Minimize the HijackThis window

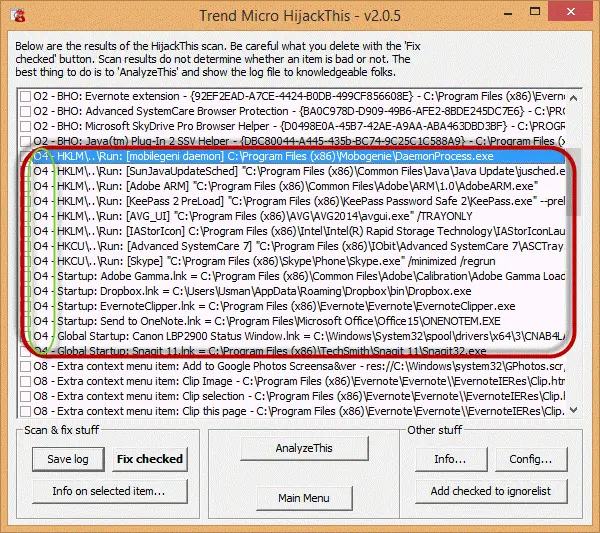pos(508,13)
